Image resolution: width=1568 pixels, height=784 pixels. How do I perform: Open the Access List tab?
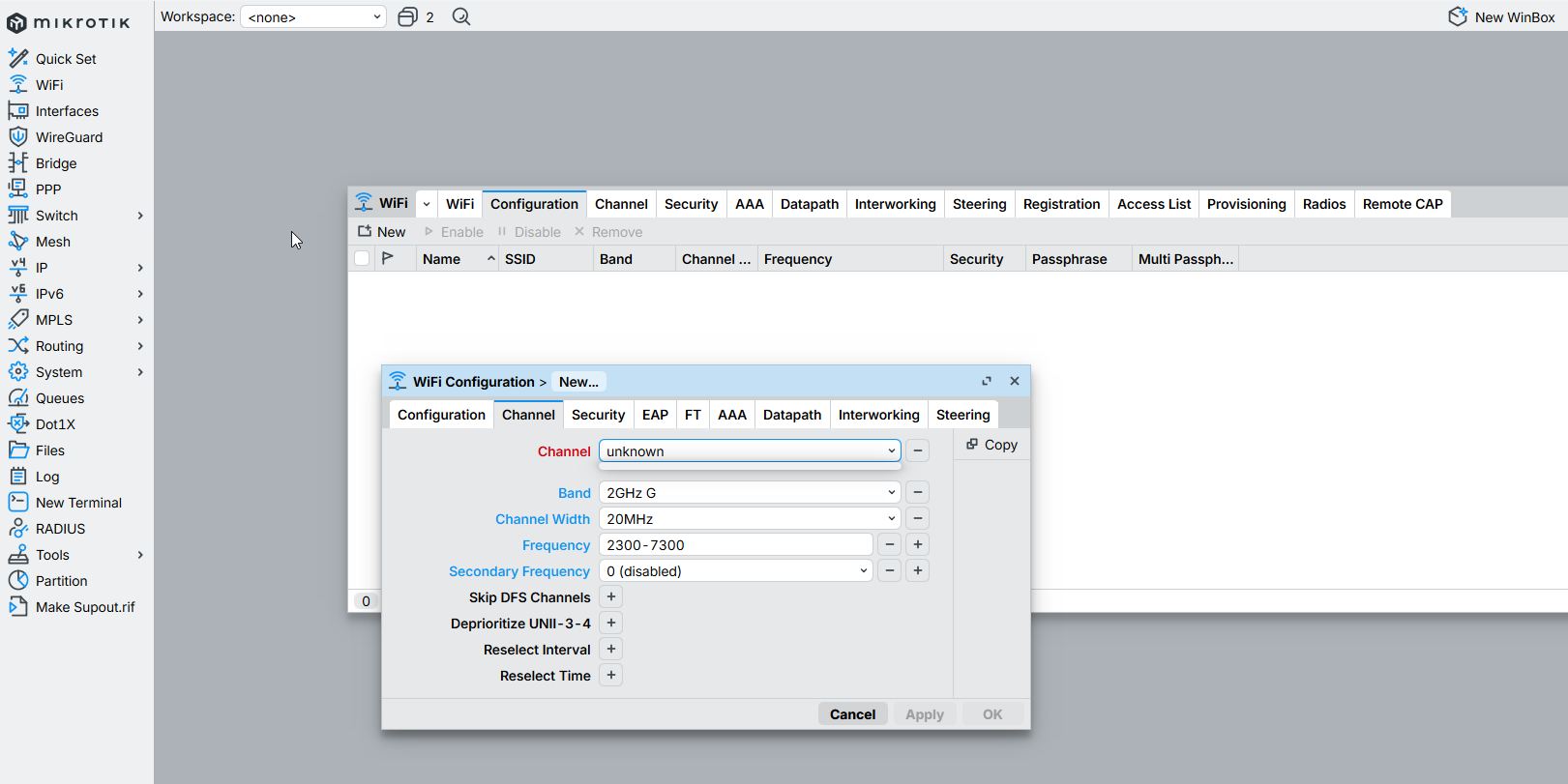(1153, 204)
